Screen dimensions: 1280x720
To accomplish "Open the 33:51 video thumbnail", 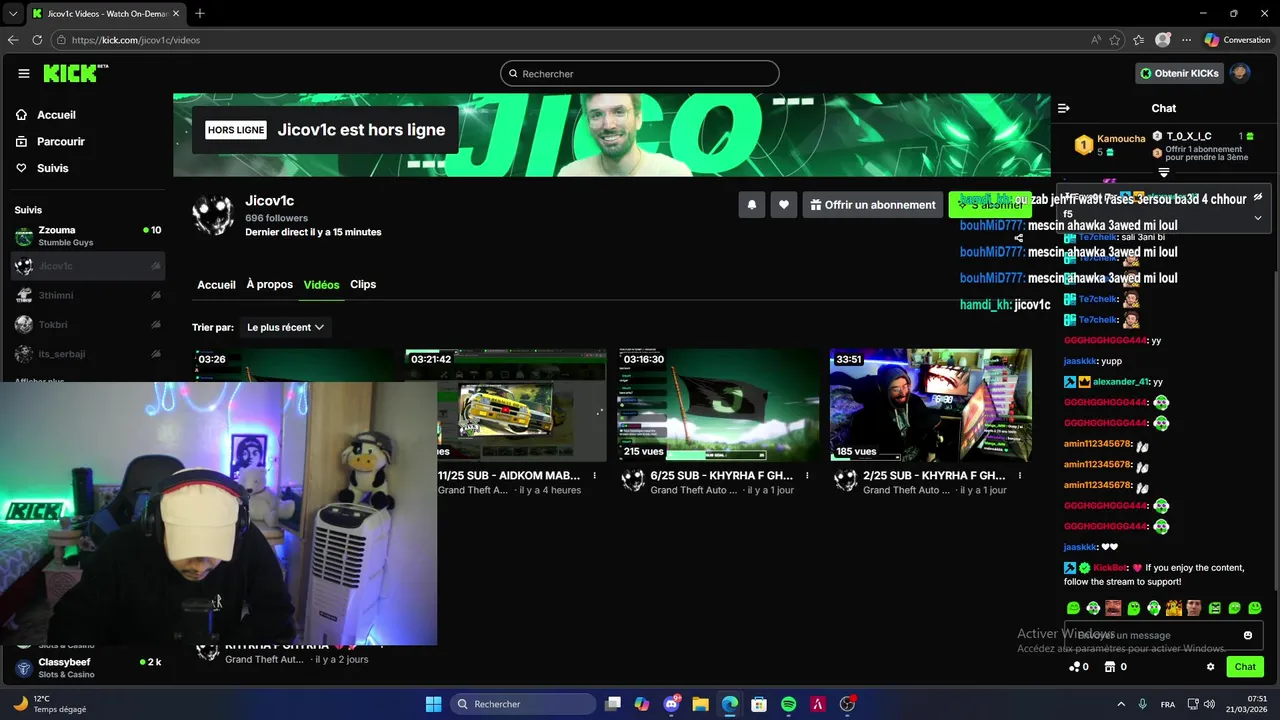I will tap(931, 405).
